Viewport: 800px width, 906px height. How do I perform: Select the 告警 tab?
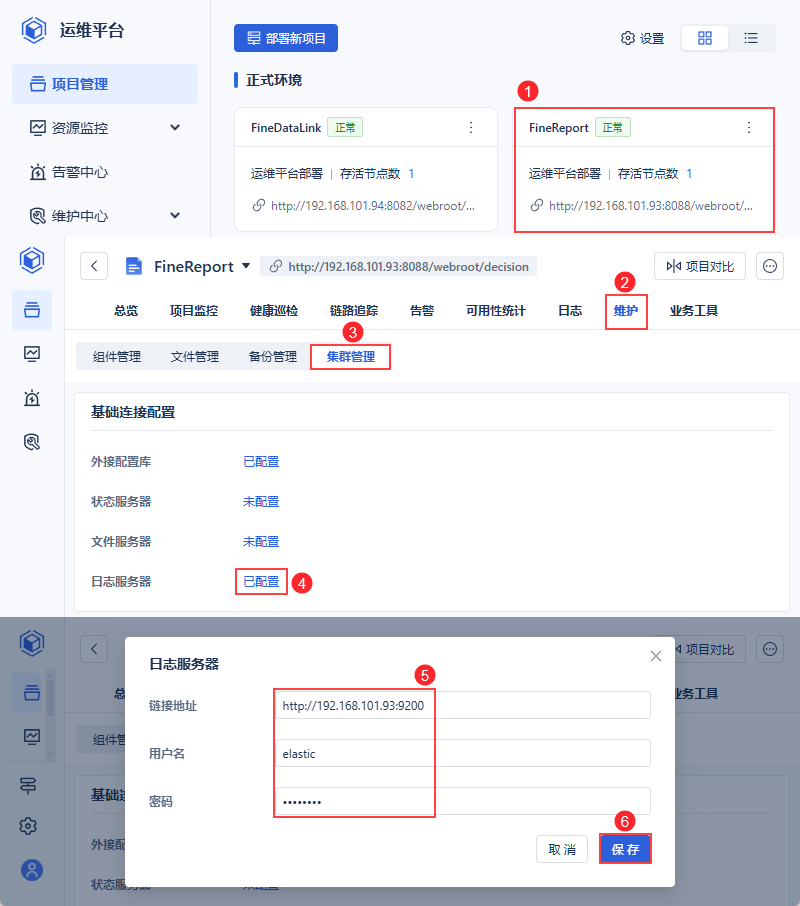coord(422,311)
